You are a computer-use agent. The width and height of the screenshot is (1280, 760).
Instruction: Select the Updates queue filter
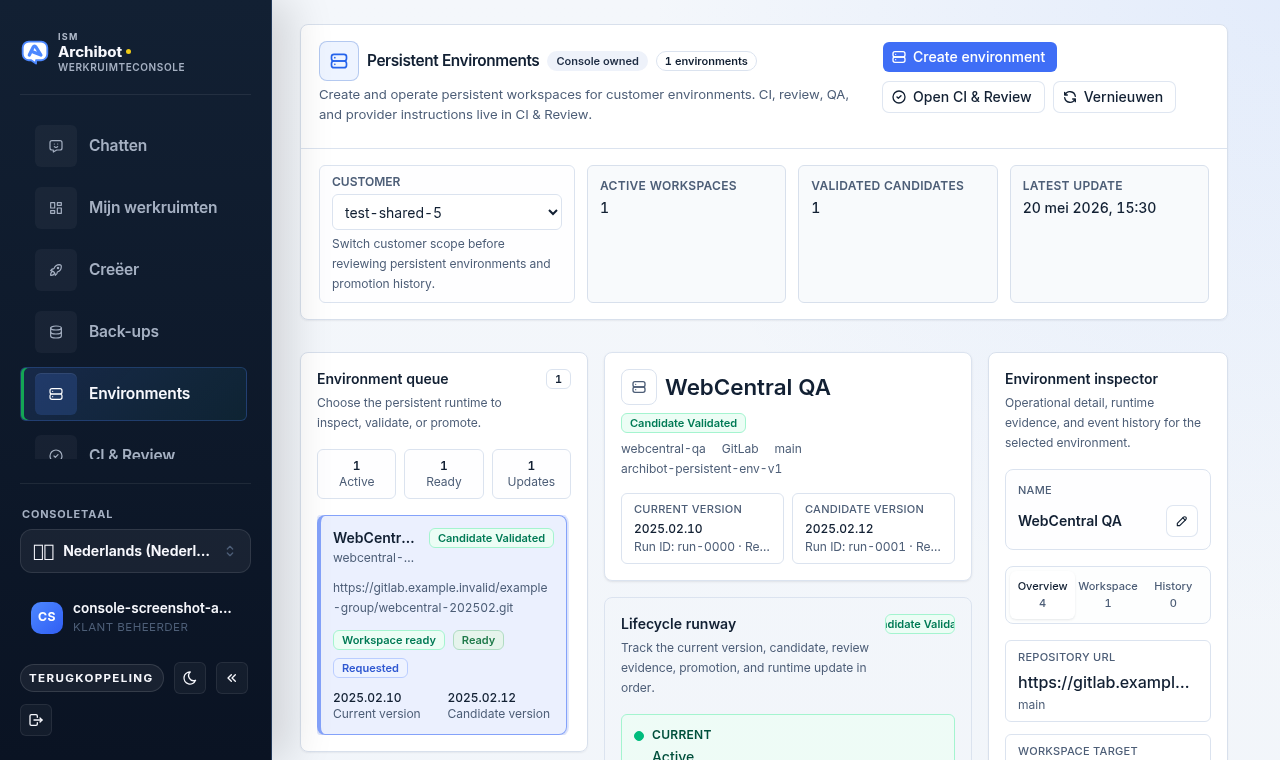pos(531,474)
